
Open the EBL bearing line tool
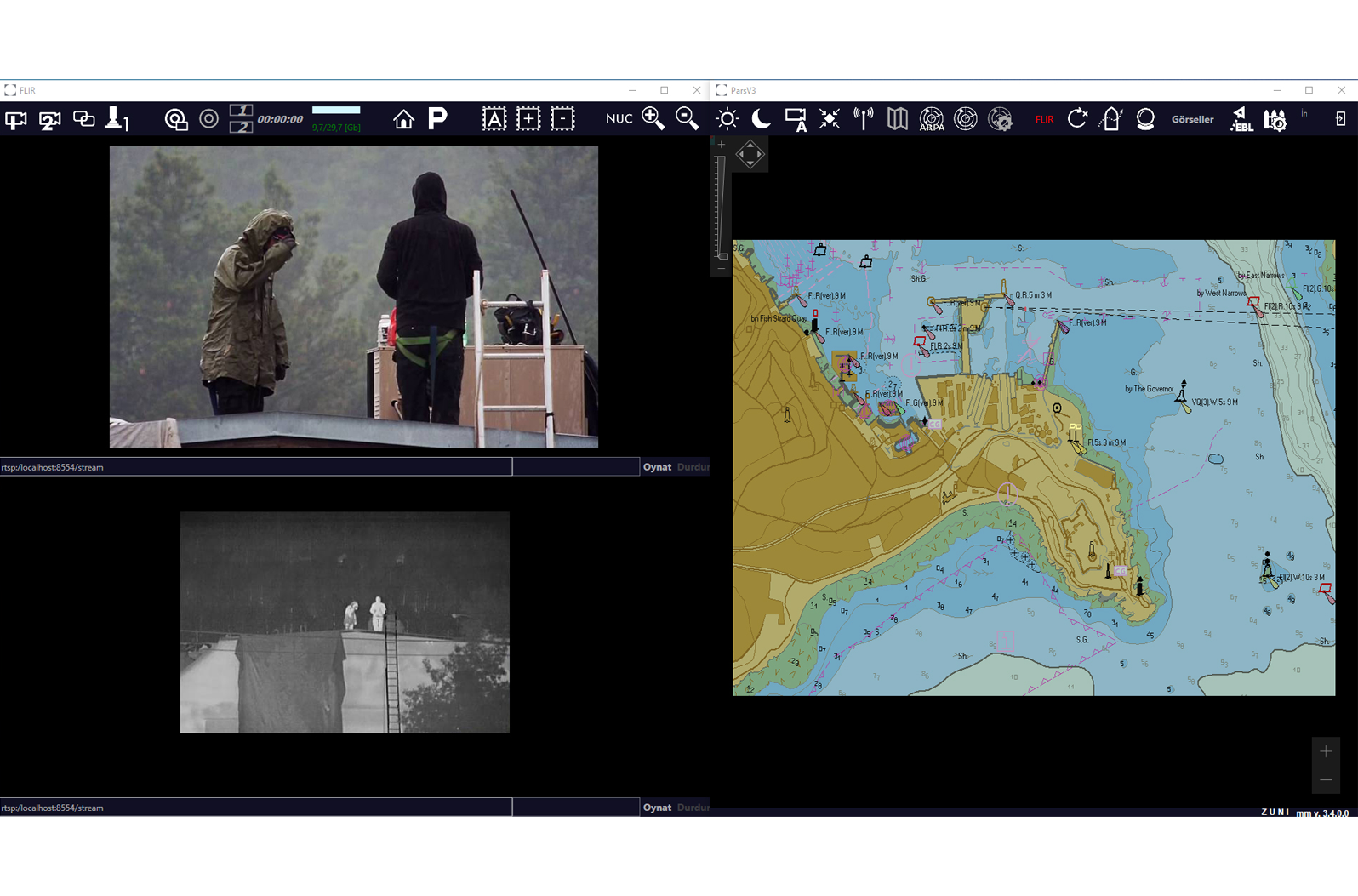pos(1241,119)
